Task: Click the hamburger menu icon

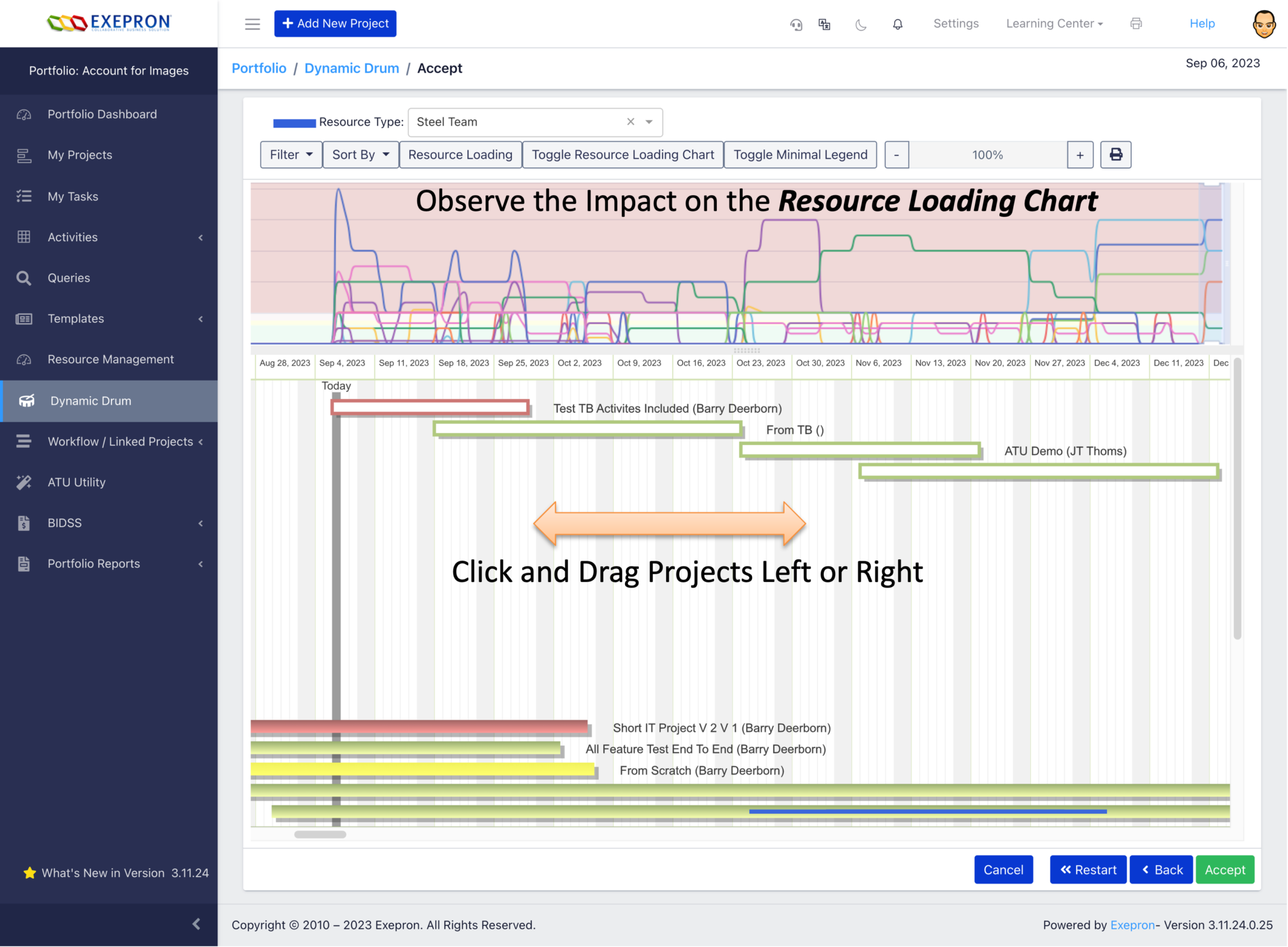Action: (x=252, y=24)
